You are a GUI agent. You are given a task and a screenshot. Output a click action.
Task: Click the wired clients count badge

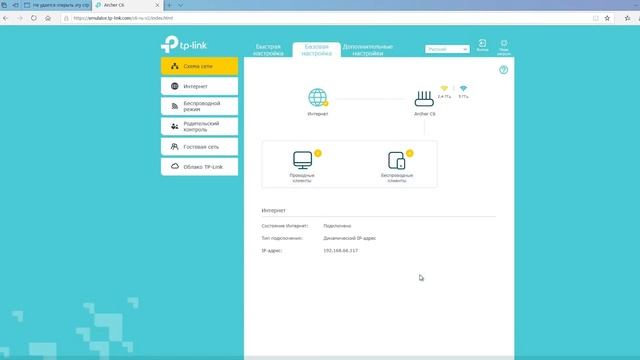coord(318,153)
